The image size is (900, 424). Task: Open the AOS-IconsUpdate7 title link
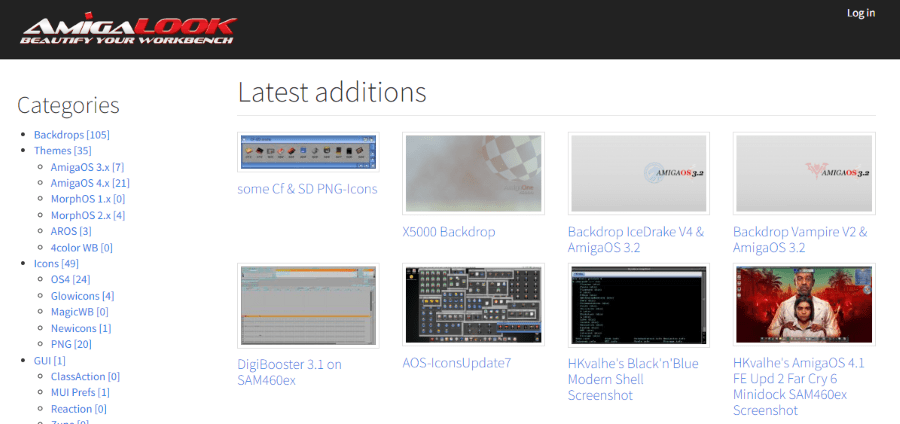[456, 363]
